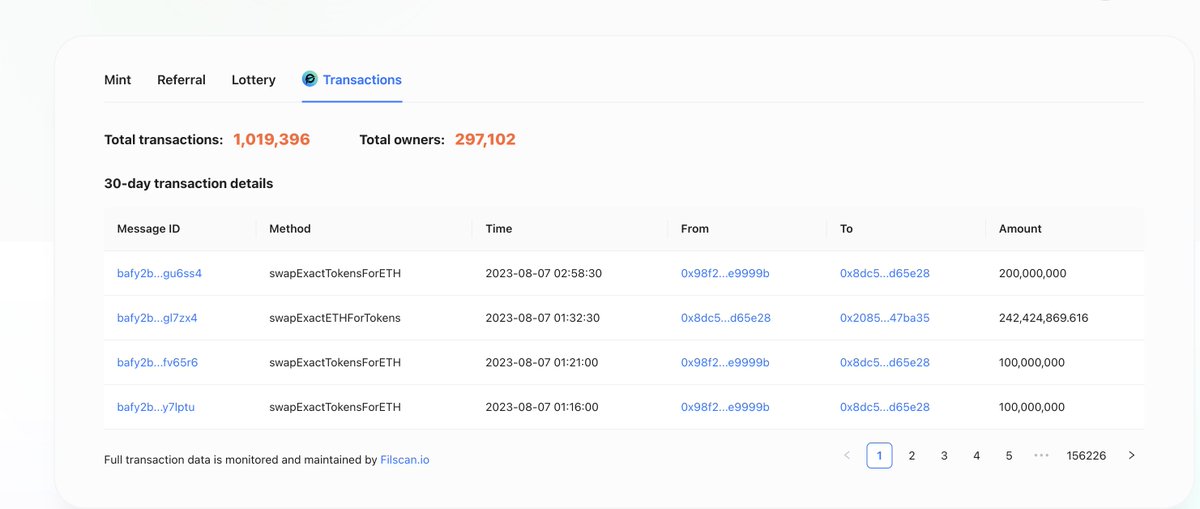Image resolution: width=1200 pixels, height=509 pixels.
Task: Select the Total owners label
Action: (402, 140)
